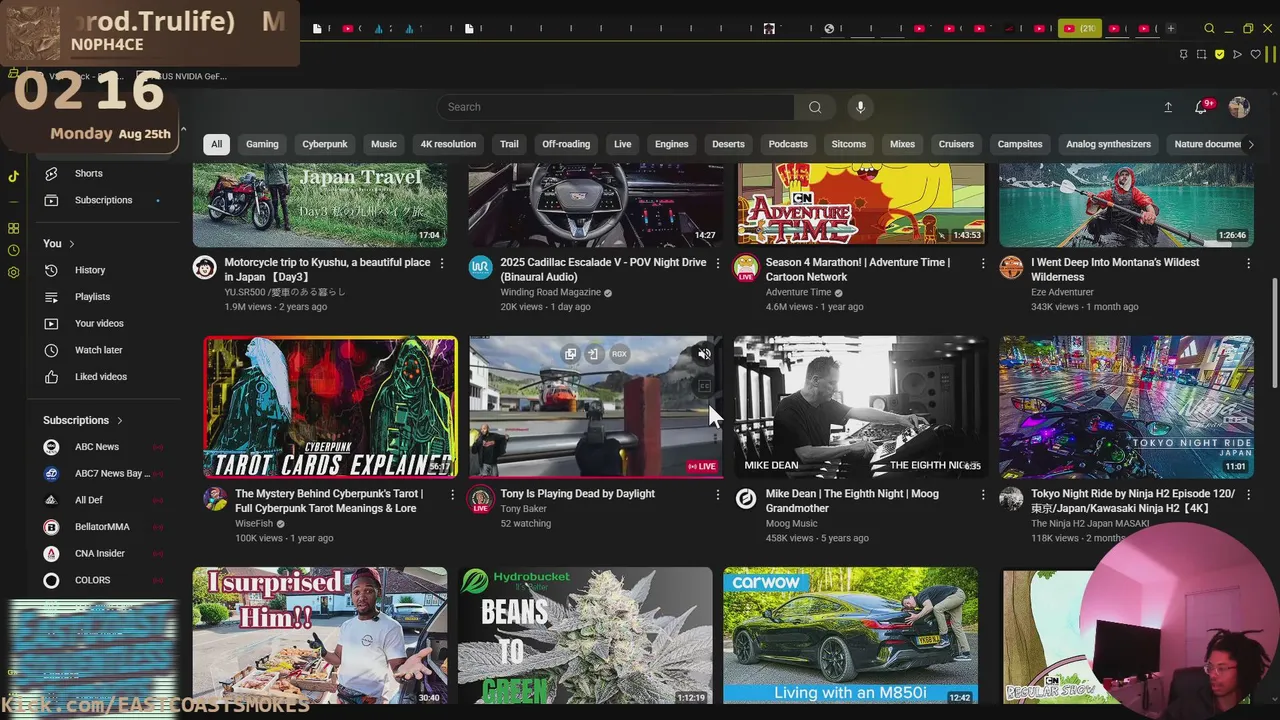
Task: Open options menu for Montana's Wildest Wilderness
Action: 1248,263
